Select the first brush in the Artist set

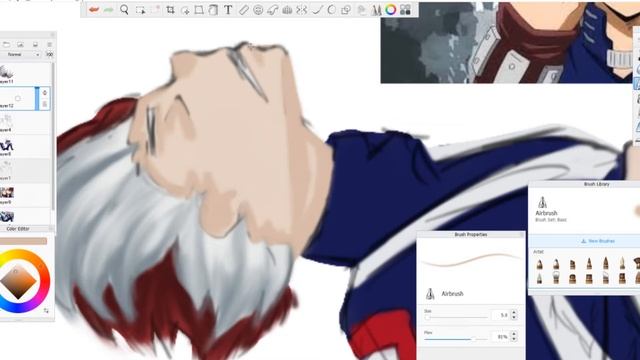(540, 264)
